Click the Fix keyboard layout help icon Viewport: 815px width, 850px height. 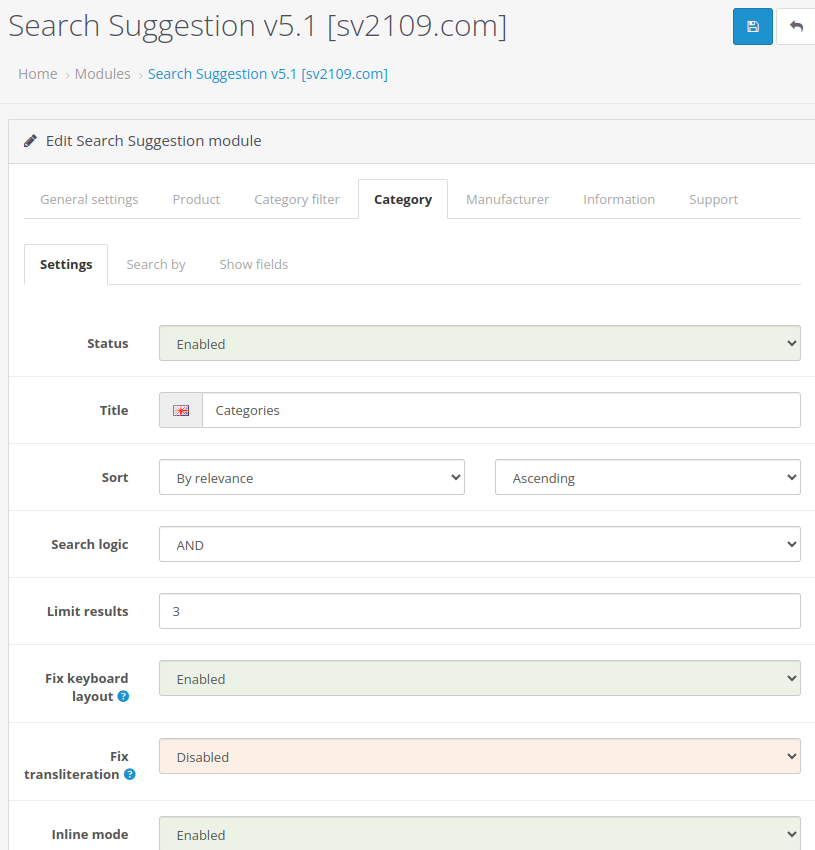pyautogui.click(x=124, y=696)
